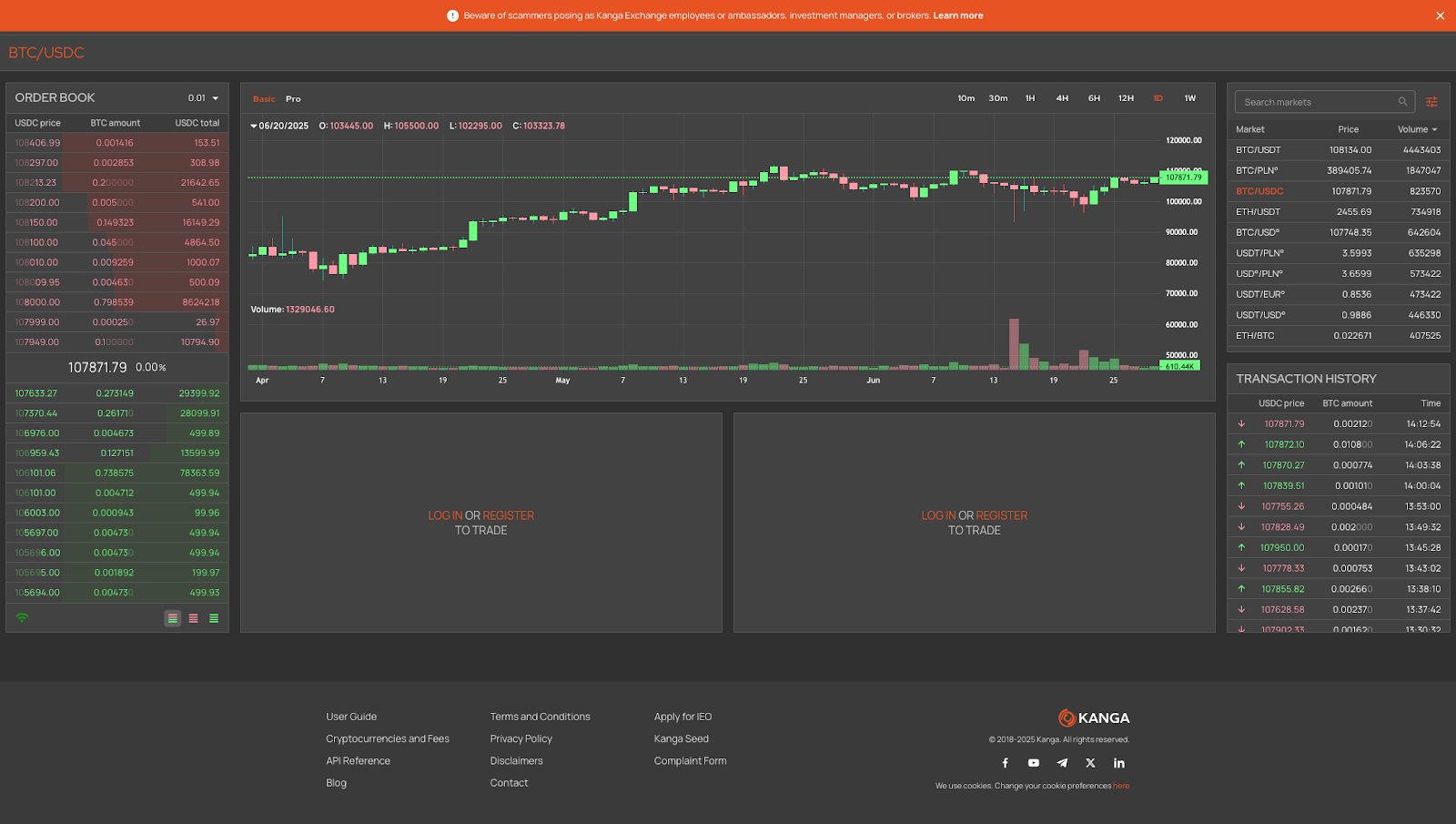Click the down arrow on the 14:12:54 trade
Screen dimensions: 1456x824
point(1241,423)
